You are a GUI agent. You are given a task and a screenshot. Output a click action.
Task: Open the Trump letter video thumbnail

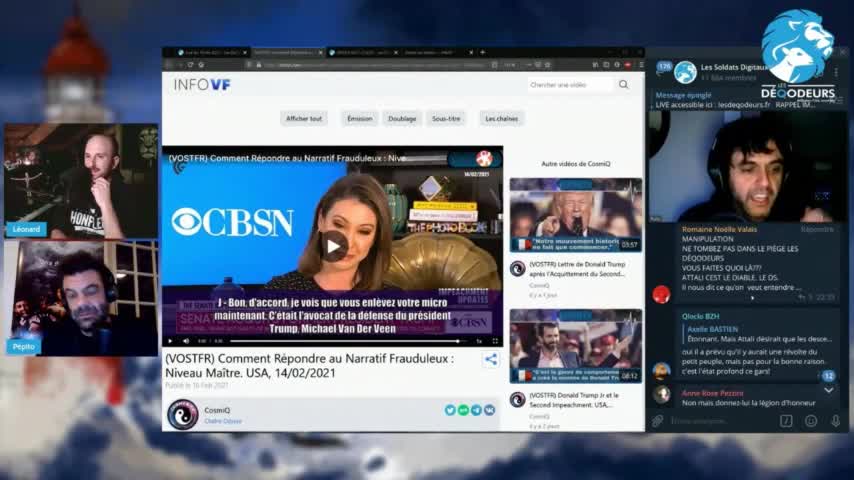click(576, 215)
